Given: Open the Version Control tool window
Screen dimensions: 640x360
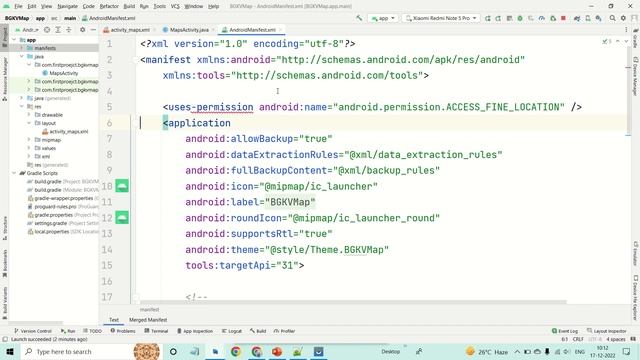Looking at the screenshot, I should tap(33, 331).
